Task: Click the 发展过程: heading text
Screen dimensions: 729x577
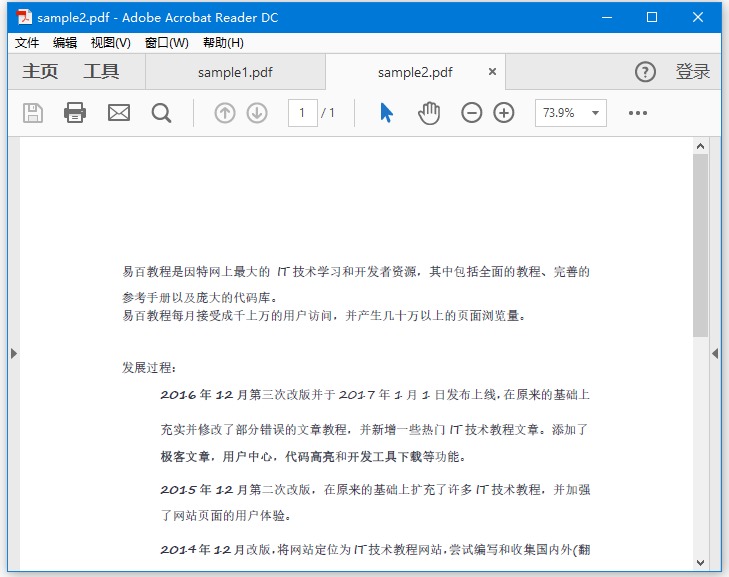Action: pos(149,368)
